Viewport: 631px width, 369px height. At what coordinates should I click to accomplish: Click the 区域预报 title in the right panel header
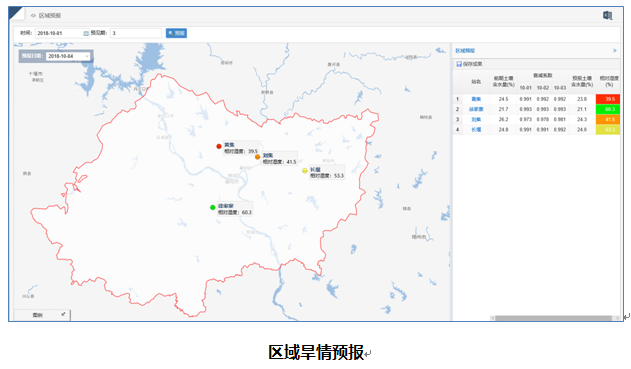click(x=465, y=51)
